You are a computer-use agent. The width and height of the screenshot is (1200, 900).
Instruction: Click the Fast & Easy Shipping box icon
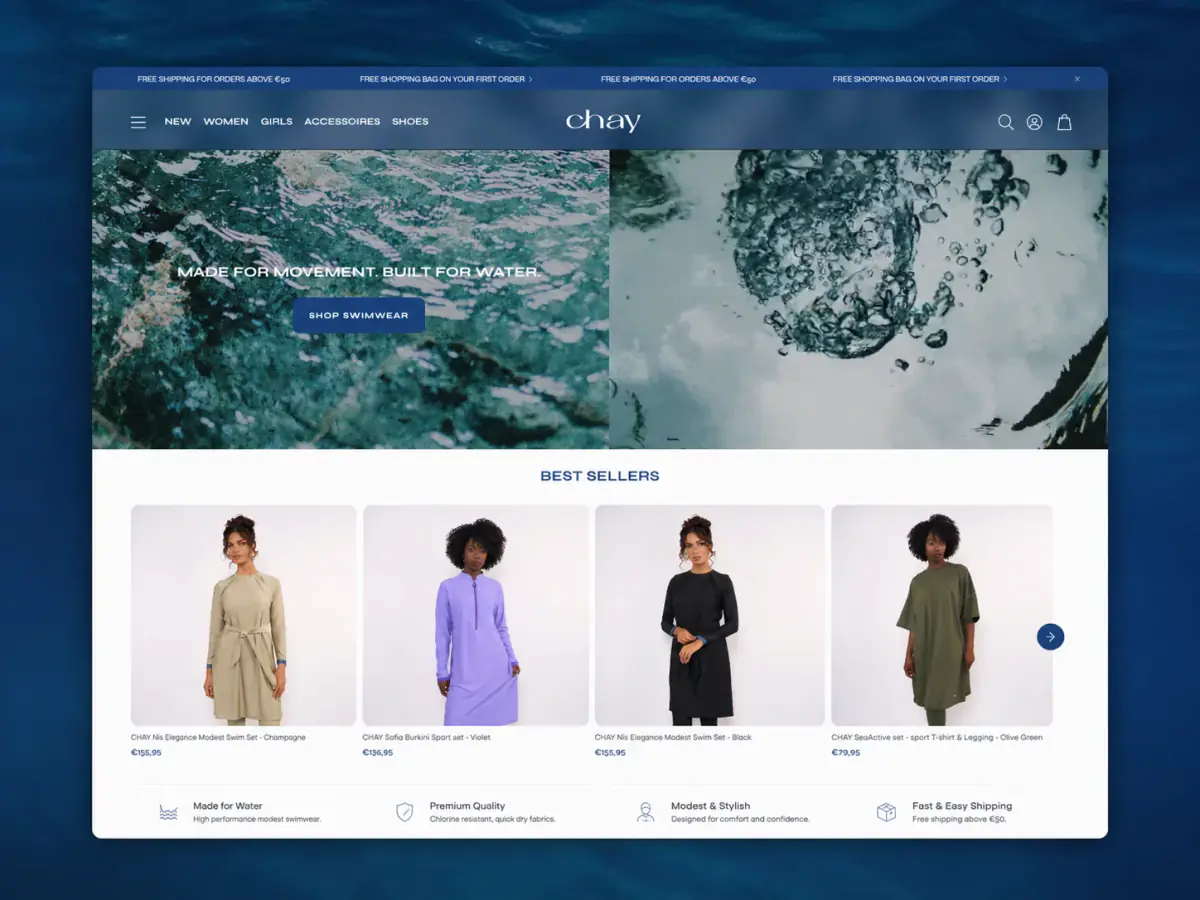886,812
